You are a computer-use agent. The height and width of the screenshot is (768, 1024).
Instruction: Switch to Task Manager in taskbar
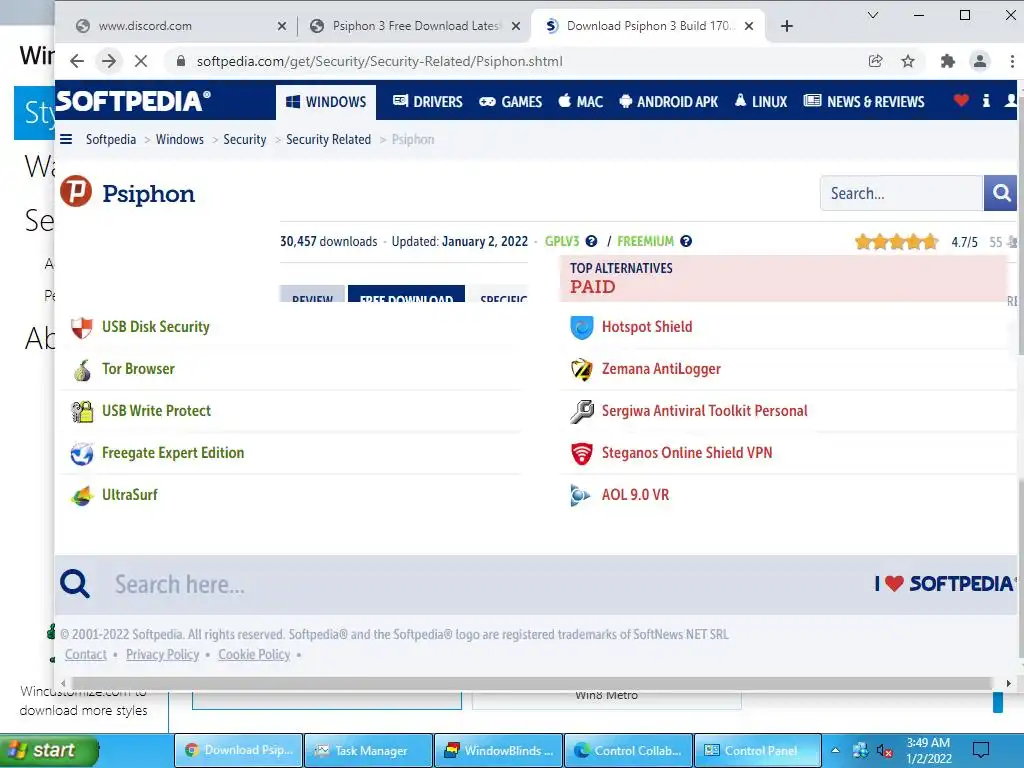[368, 750]
